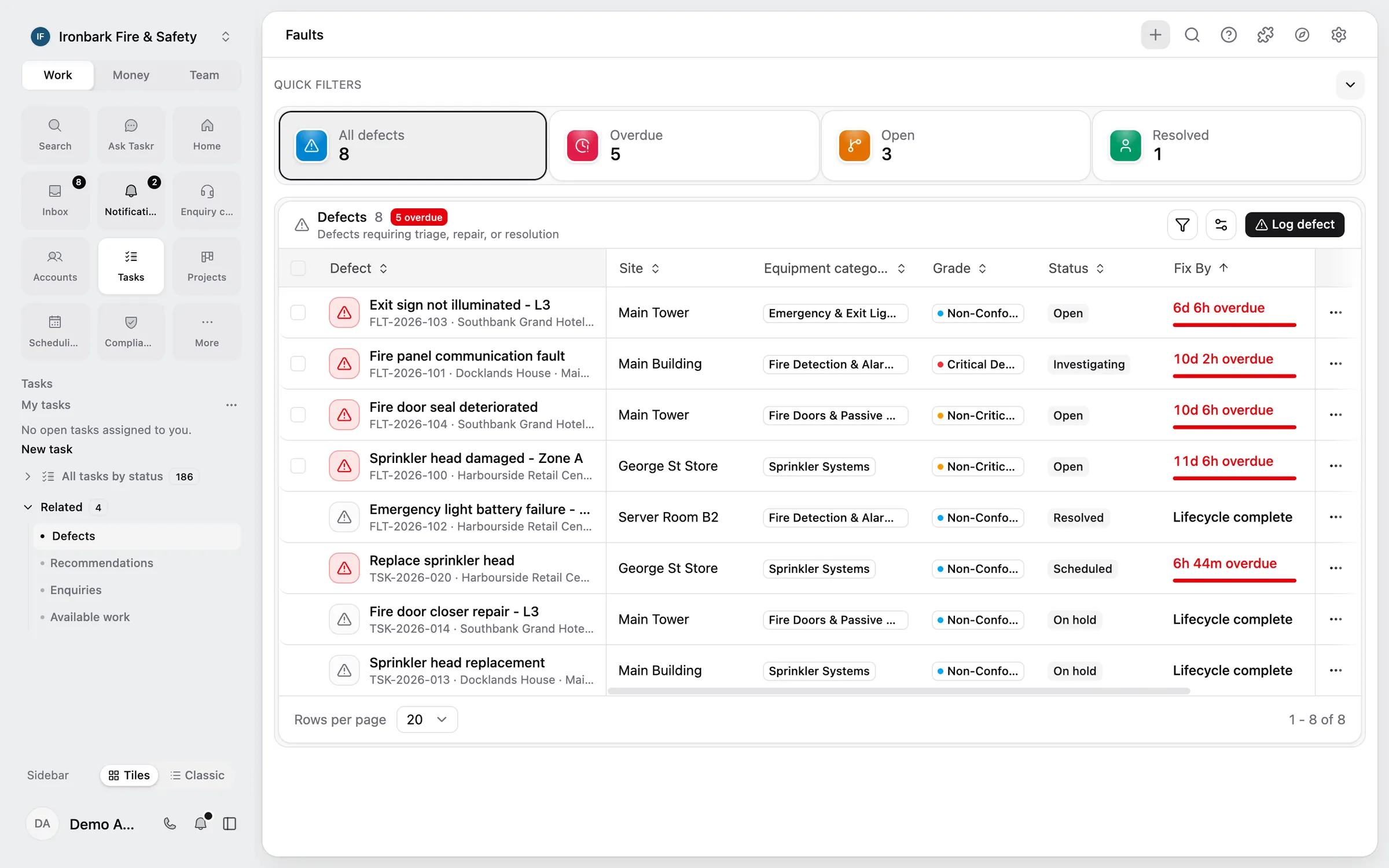Click the plus icon in the Faults header
The image size is (1389, 868).
point(1155,35)
